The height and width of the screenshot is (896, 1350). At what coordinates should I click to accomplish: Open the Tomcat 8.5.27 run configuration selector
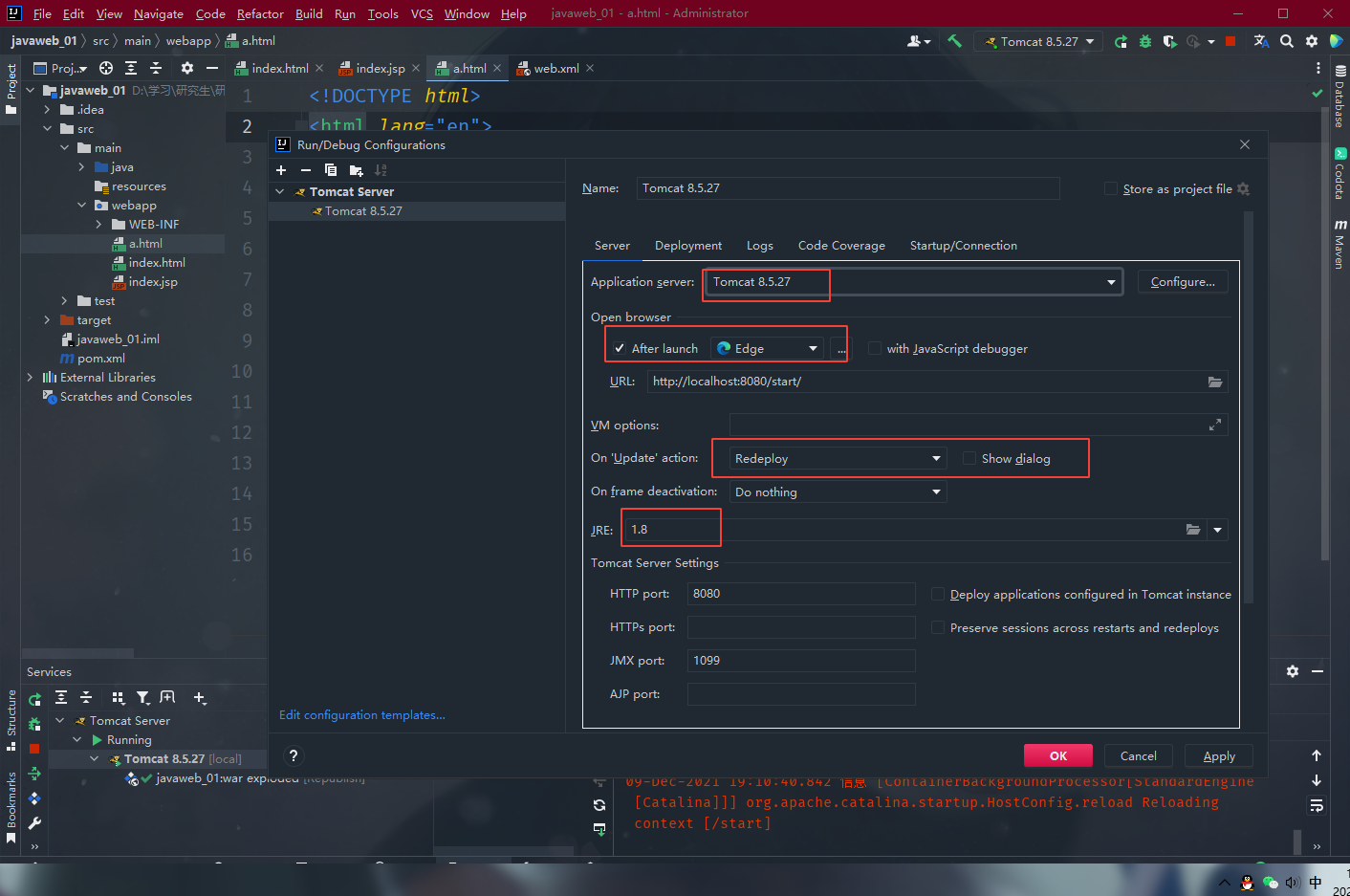(x=1039, y=41)
